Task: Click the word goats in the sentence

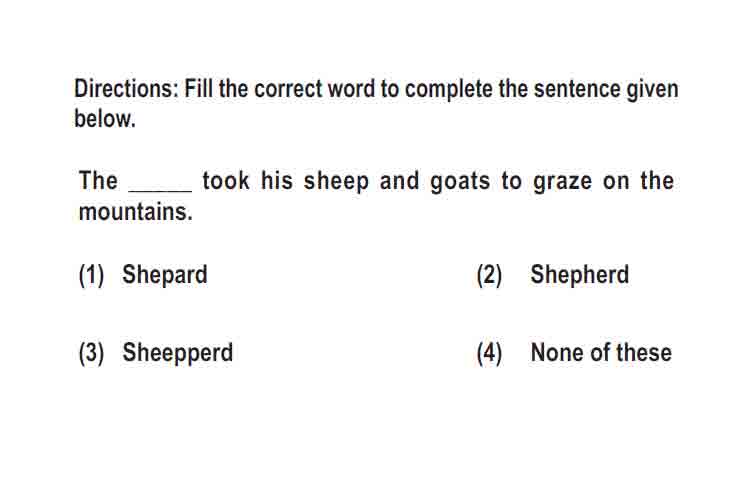Action: coord(460,182)
